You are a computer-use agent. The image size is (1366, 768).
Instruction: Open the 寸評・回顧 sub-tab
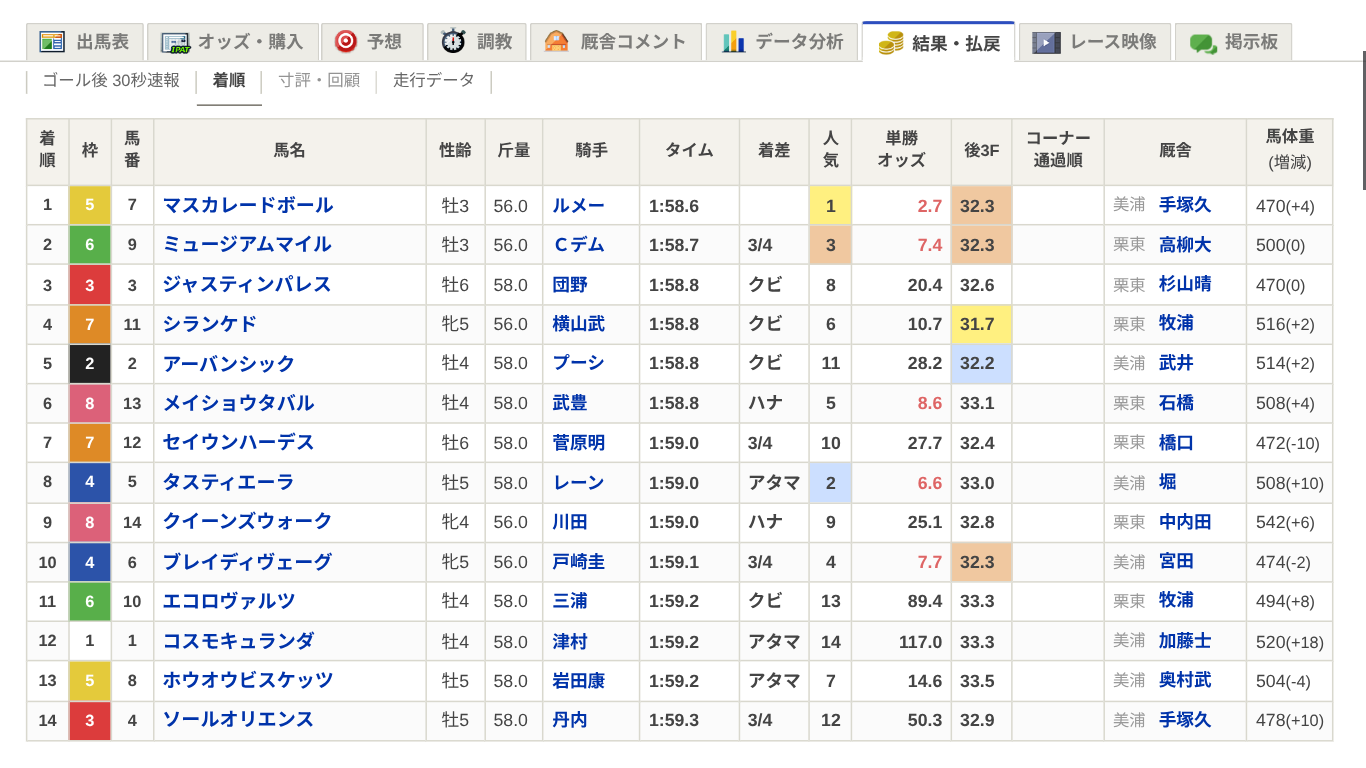319,80
